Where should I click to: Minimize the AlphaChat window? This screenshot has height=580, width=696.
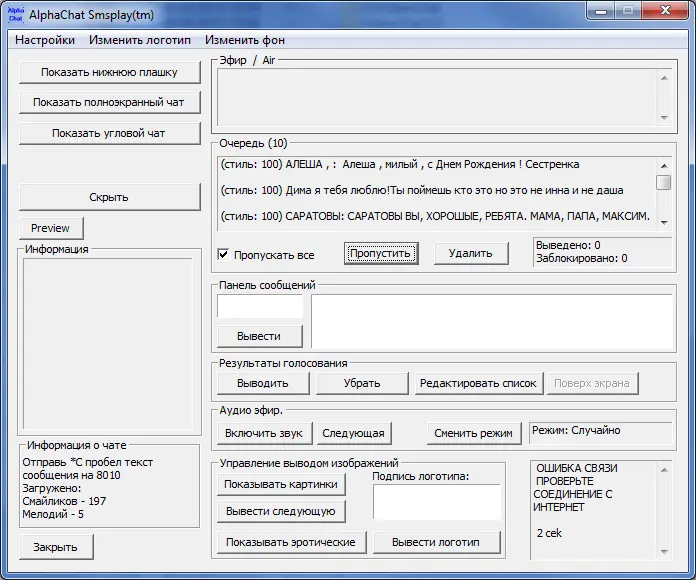(601, 11)
